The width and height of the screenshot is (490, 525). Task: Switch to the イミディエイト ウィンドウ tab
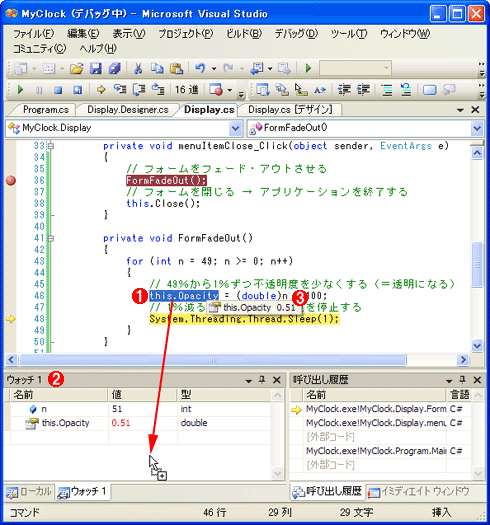click(x=419, y=492)
